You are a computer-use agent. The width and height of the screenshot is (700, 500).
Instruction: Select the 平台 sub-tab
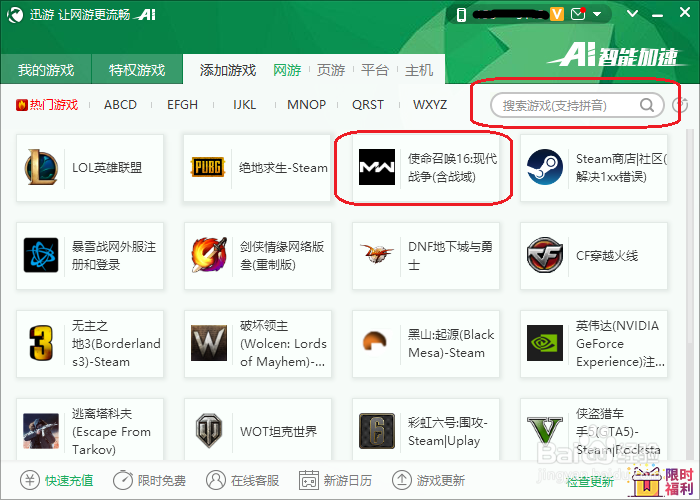pos(375,70)
